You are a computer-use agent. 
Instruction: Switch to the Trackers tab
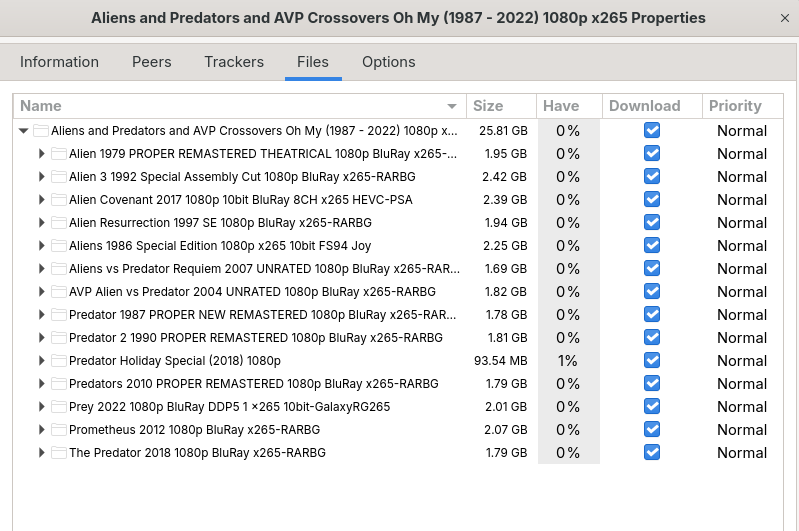click(x=234, y=62)
